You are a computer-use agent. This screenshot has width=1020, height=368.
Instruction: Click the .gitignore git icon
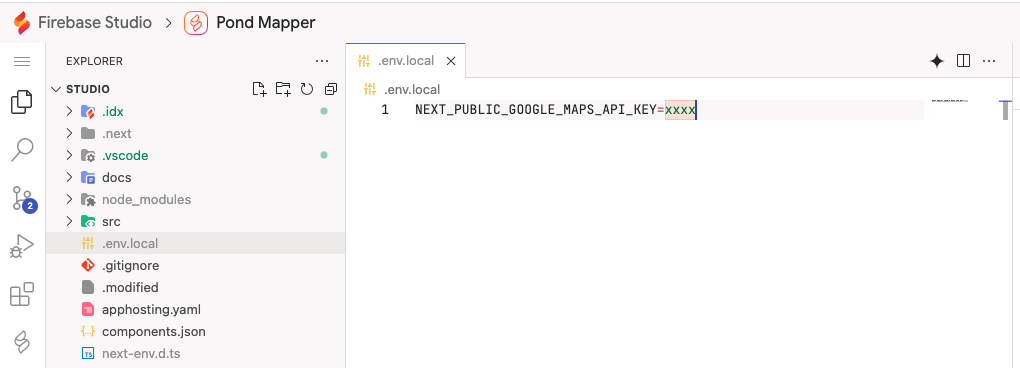(x=88, y=265)
